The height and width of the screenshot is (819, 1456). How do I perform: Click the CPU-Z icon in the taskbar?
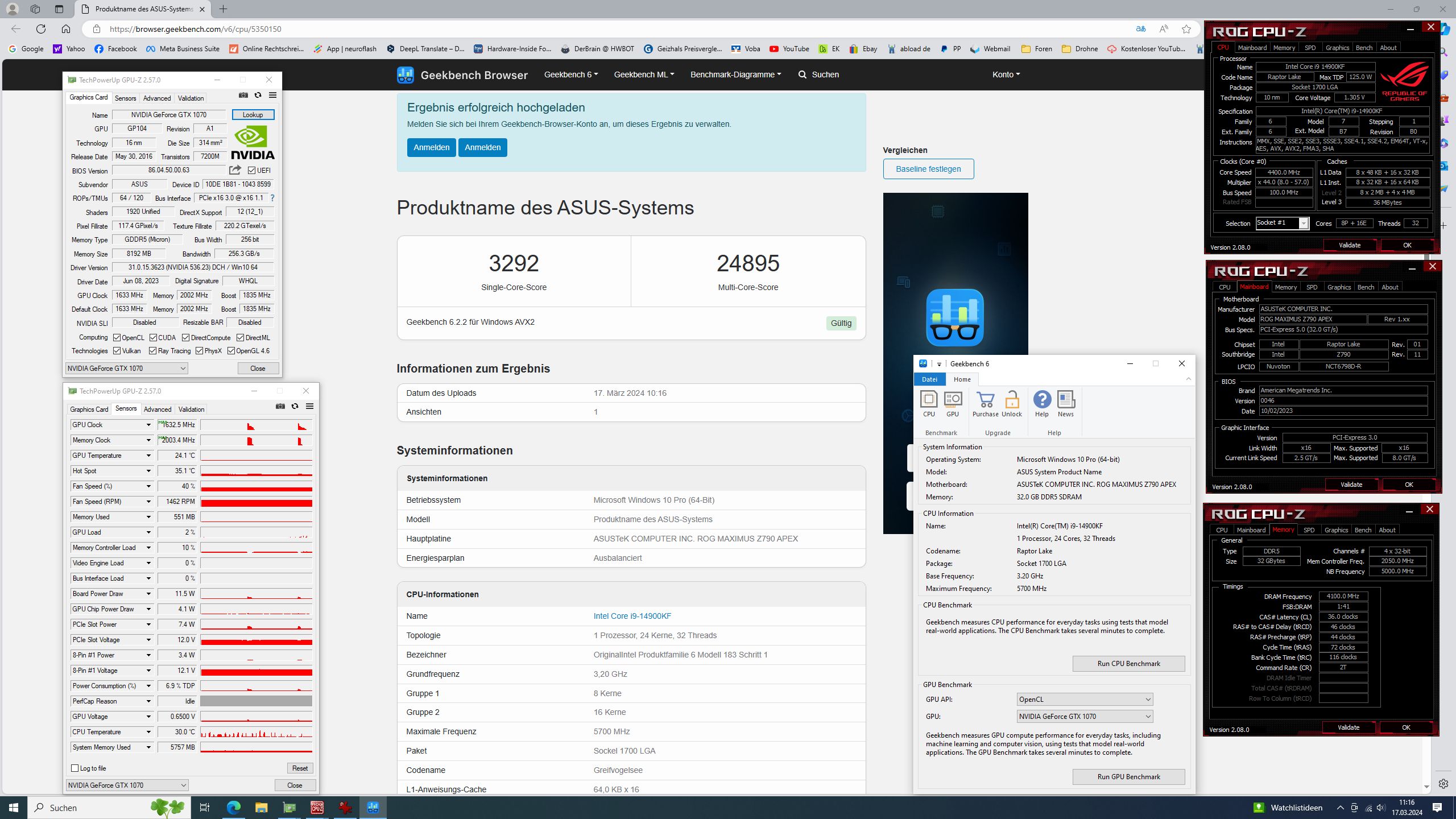[317, 807]
